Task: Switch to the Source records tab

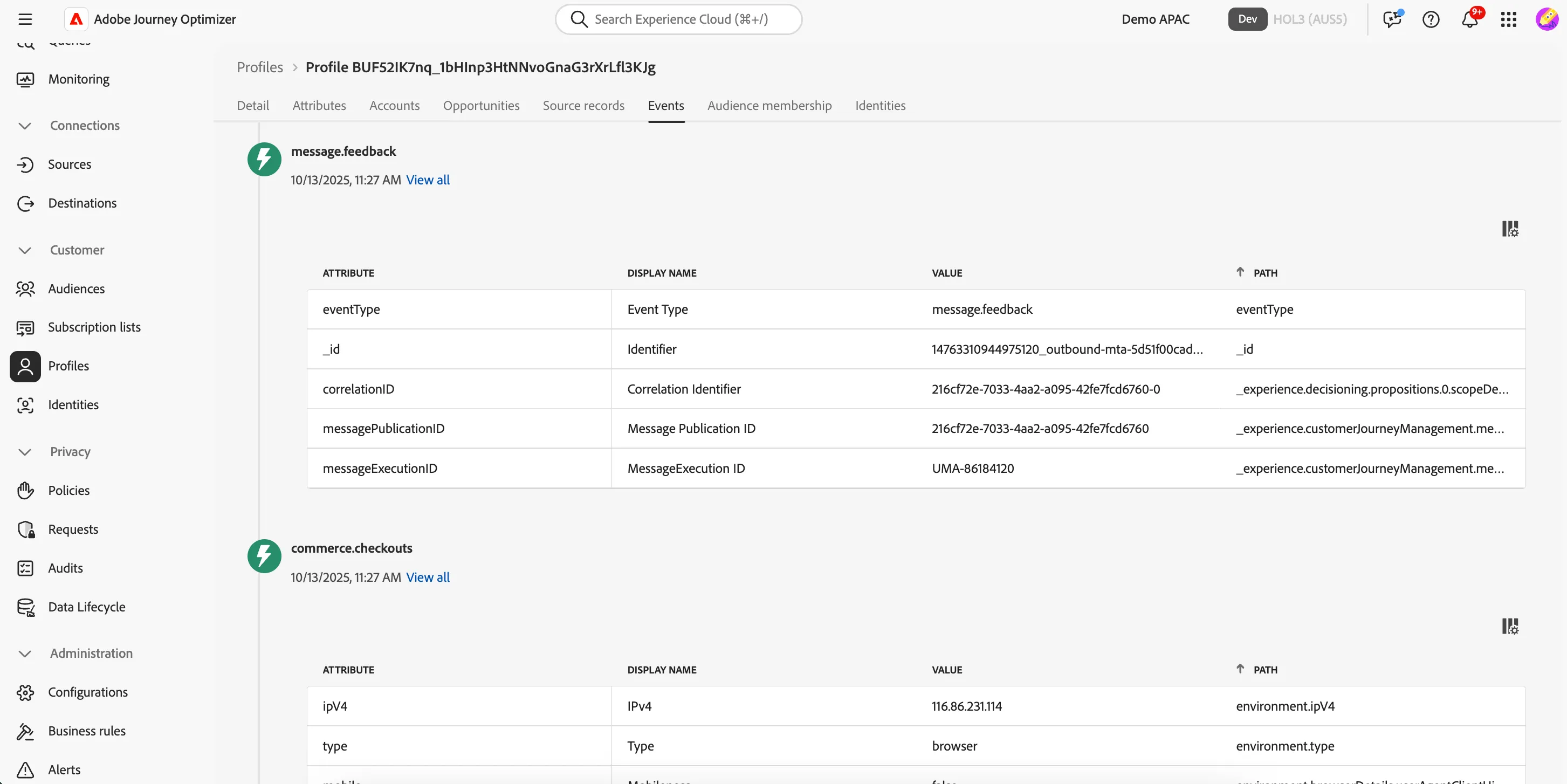Action: 583,106
